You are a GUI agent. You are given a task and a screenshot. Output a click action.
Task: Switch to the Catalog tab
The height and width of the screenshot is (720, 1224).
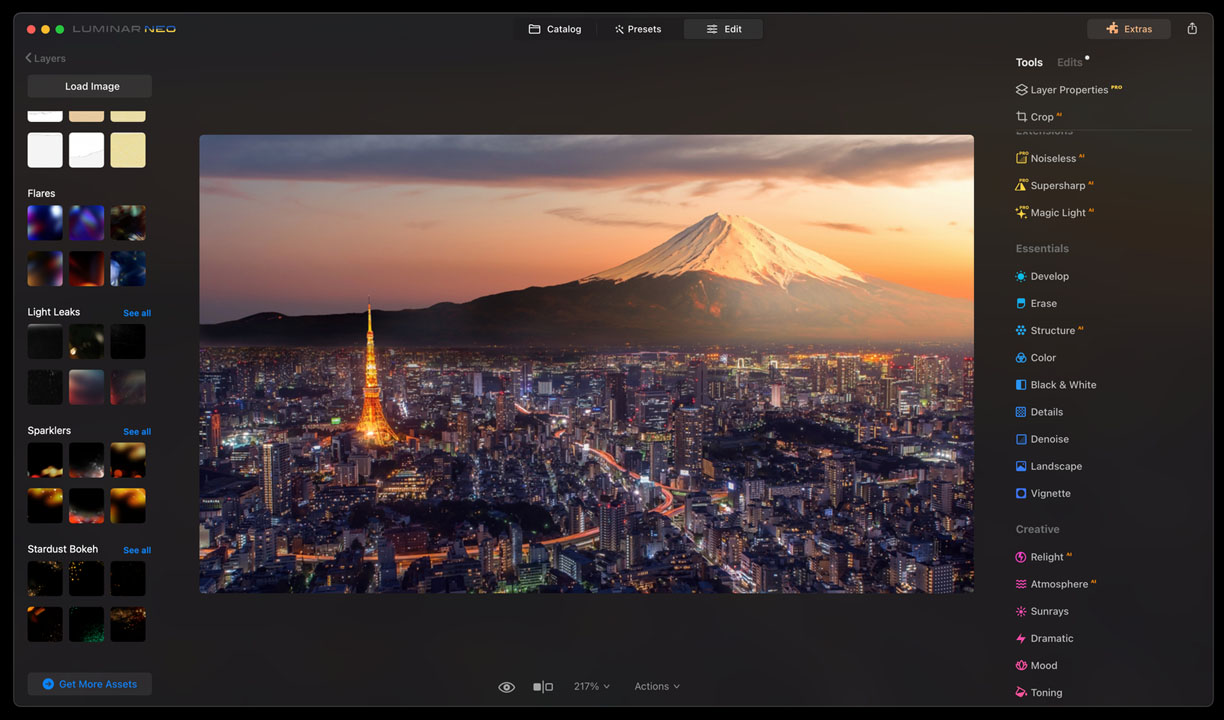click(x=555, y=29)
